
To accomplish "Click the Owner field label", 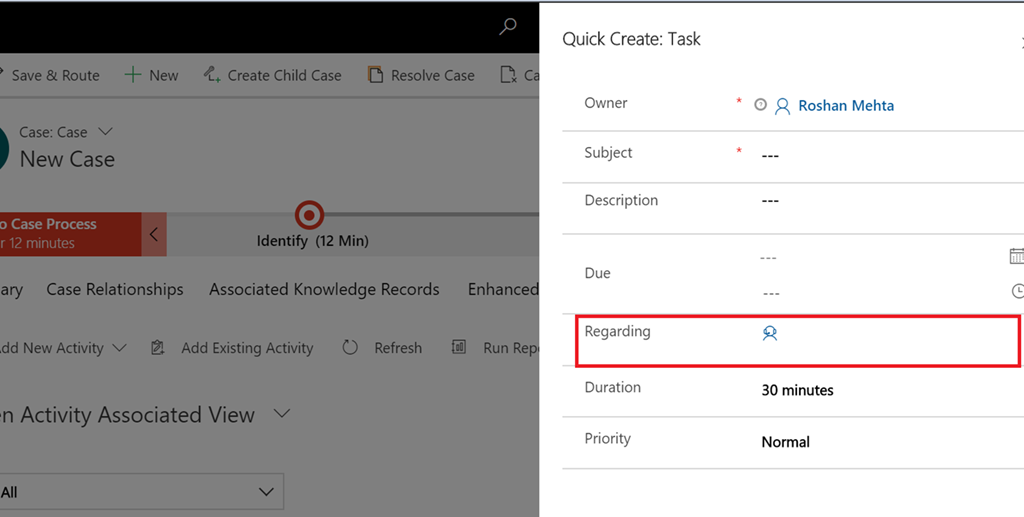I will (x=606, y=103).
